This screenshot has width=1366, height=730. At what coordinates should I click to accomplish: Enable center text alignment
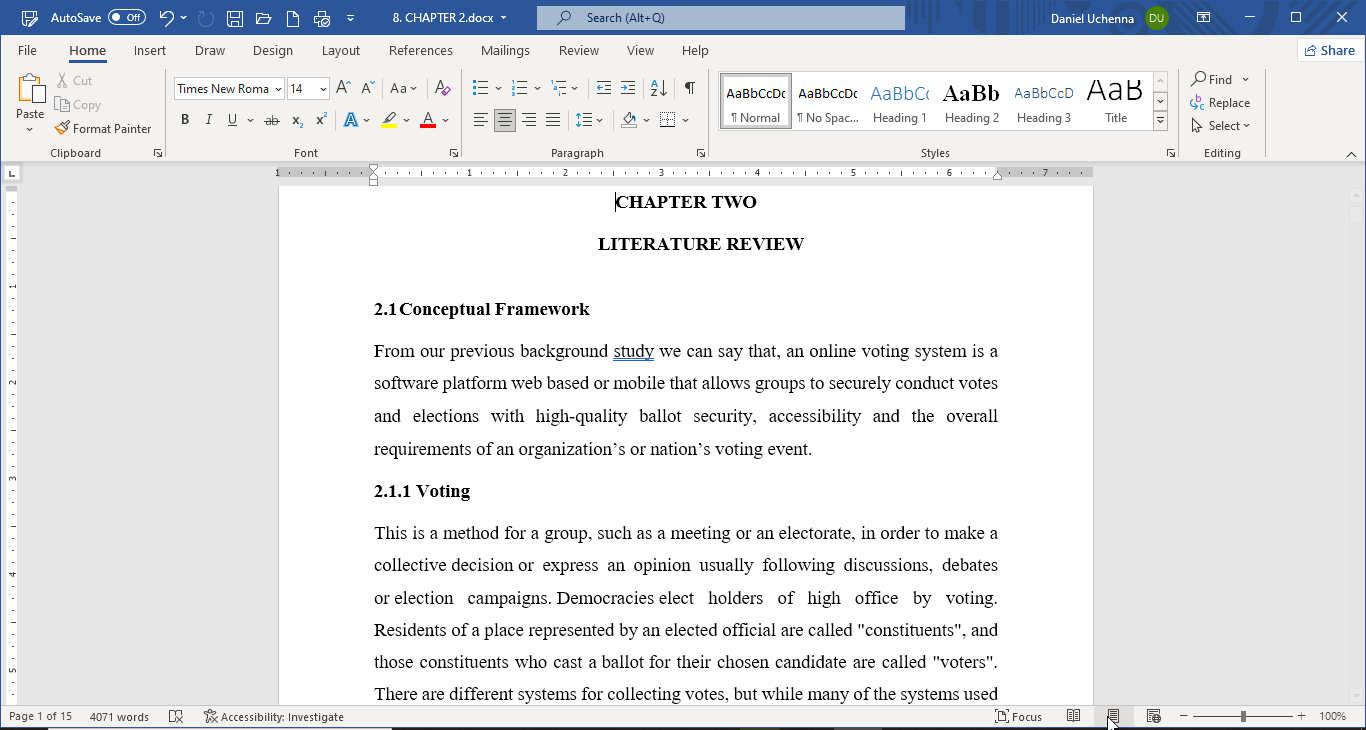click(505, 119)
